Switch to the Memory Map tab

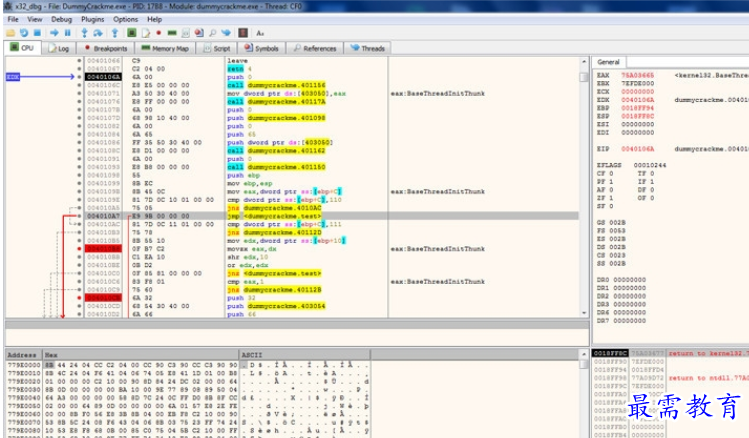(x=165, y=48)
